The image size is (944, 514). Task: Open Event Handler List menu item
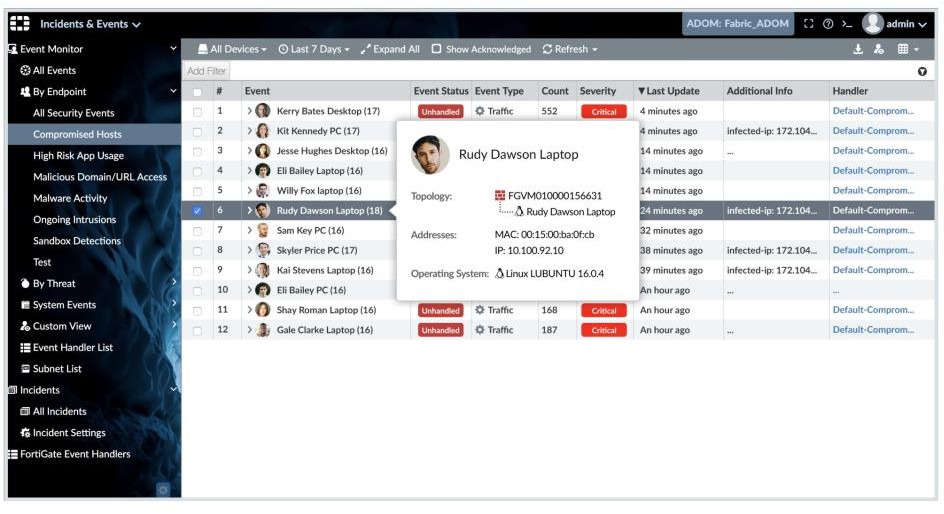click(72, 347)
